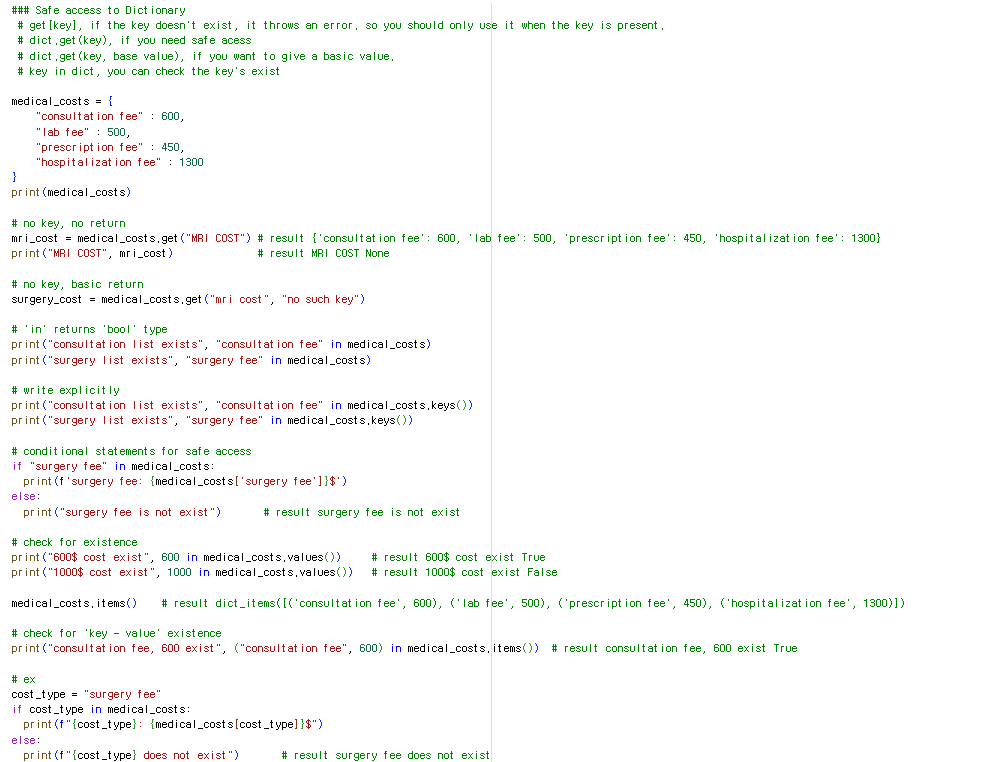Click the cost_type = "surgery fee" assignment
The width and height of the screenshot is (1006, 762).
tap(86, 694)
